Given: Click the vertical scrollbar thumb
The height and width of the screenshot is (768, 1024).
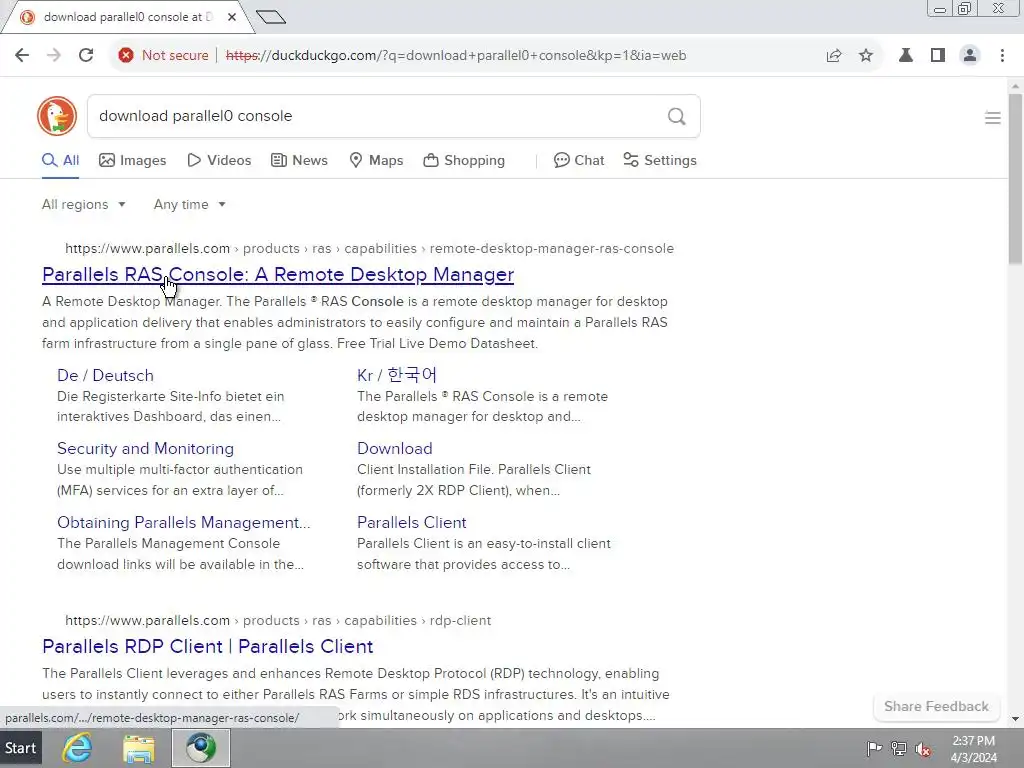Looking at the screenshot, I should coord(1015,179).
